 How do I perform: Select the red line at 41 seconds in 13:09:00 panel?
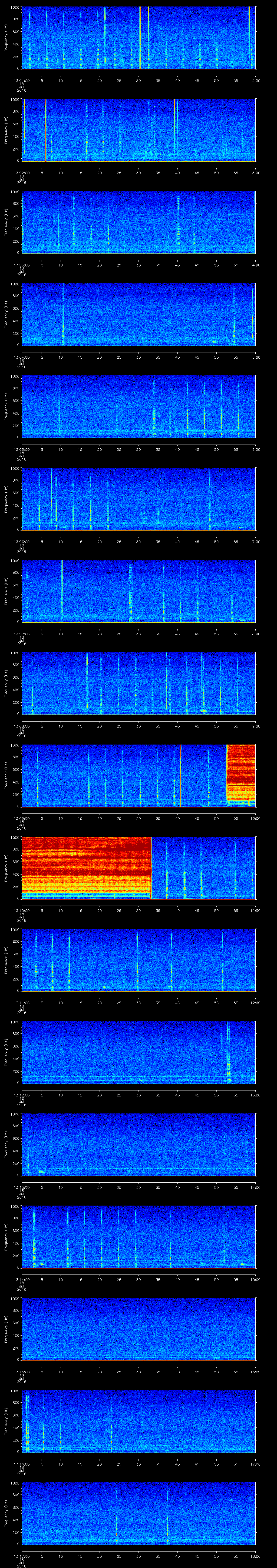180,775
